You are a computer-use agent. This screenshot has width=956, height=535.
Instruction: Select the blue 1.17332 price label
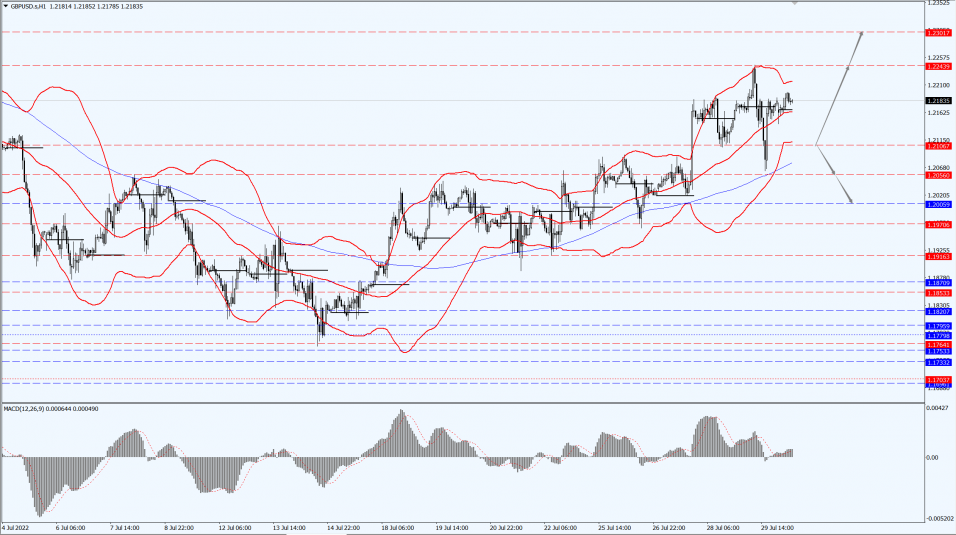938,361
